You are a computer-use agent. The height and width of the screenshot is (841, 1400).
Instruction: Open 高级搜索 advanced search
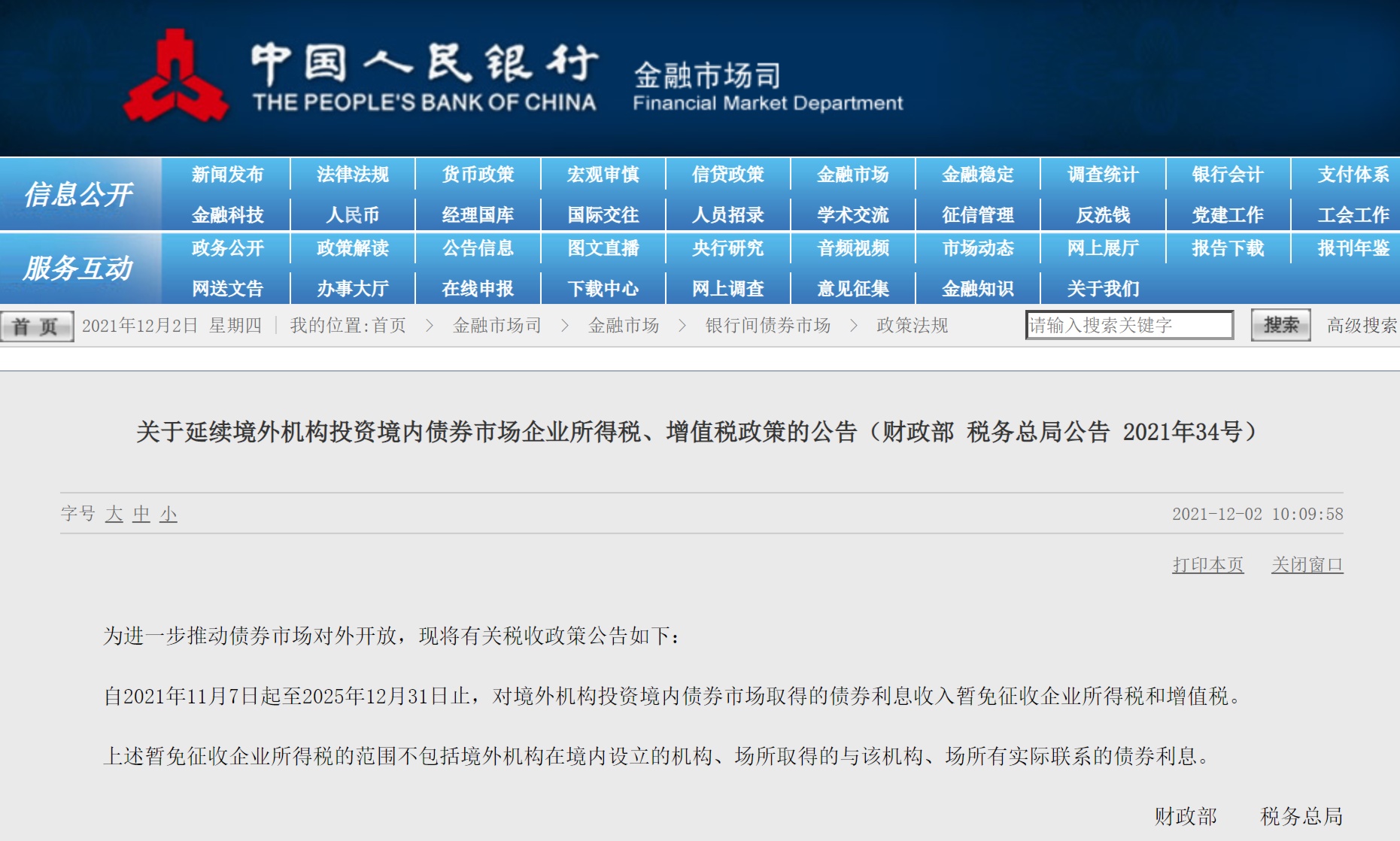1359,324
